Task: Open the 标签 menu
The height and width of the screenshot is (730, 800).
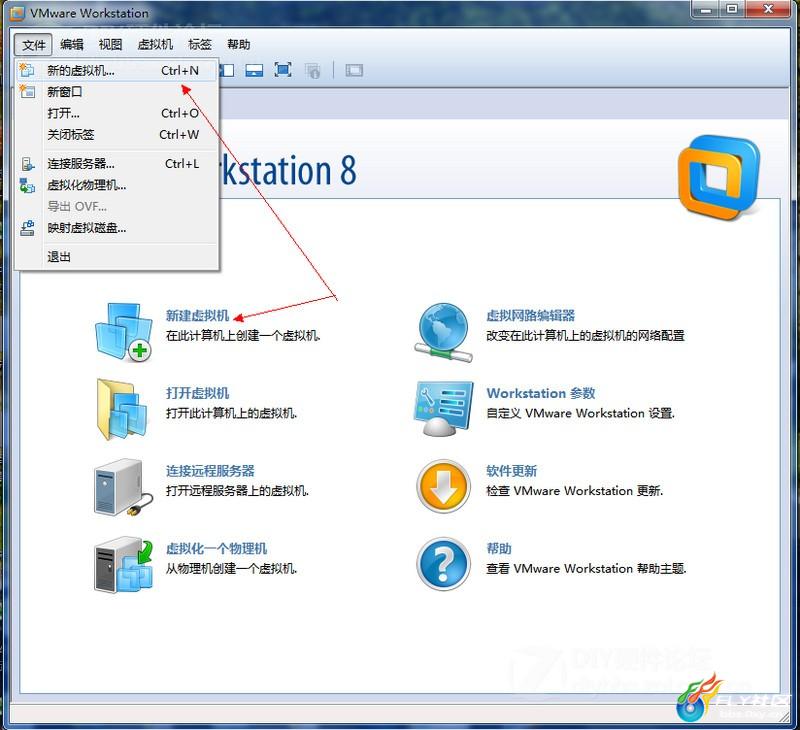Action: 200,44
